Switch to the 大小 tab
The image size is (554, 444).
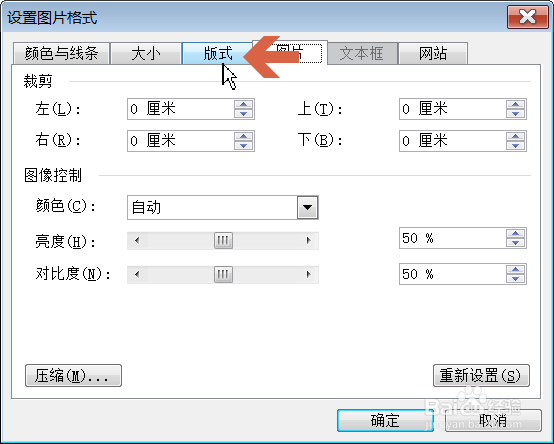click(146, 54)
